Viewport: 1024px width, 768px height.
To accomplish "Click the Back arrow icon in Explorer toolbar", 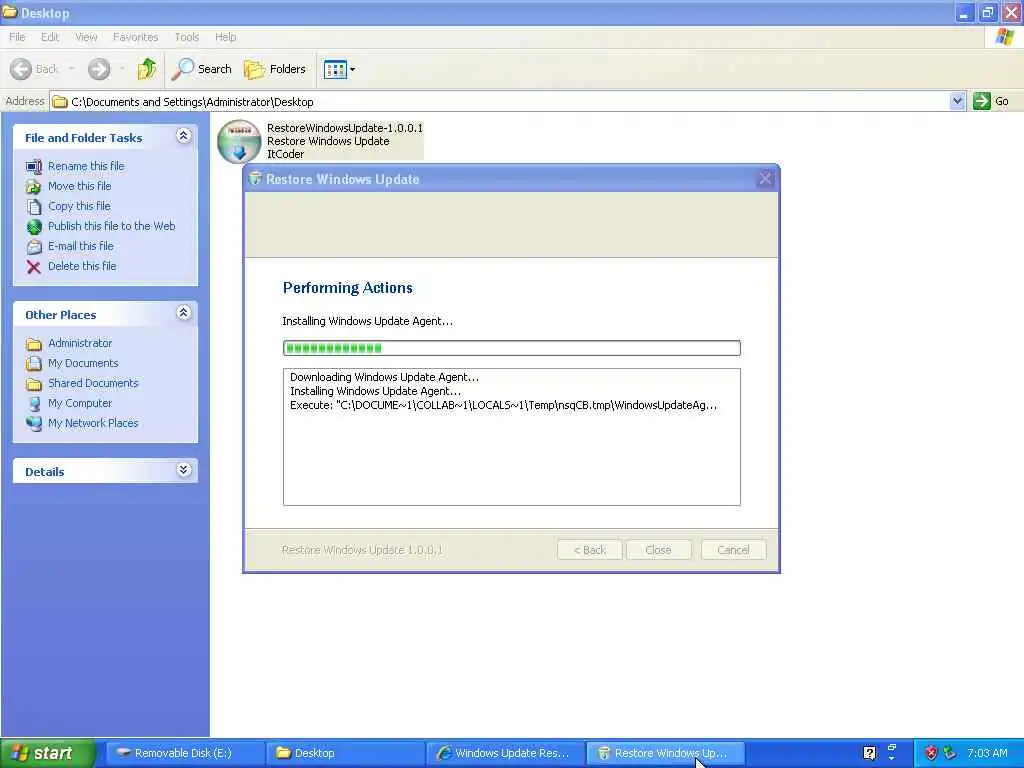I will pyautogui.click(x=21, y=69).
